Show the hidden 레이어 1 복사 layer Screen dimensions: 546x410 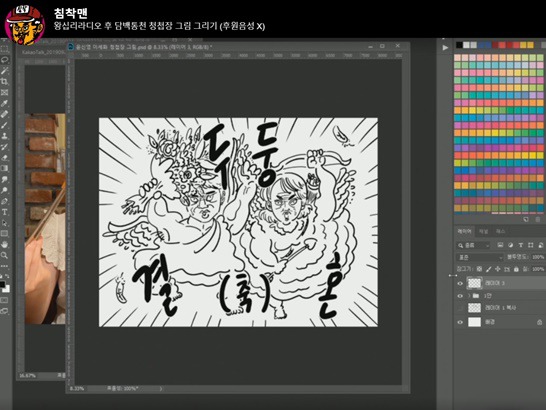tap(460, 308)
